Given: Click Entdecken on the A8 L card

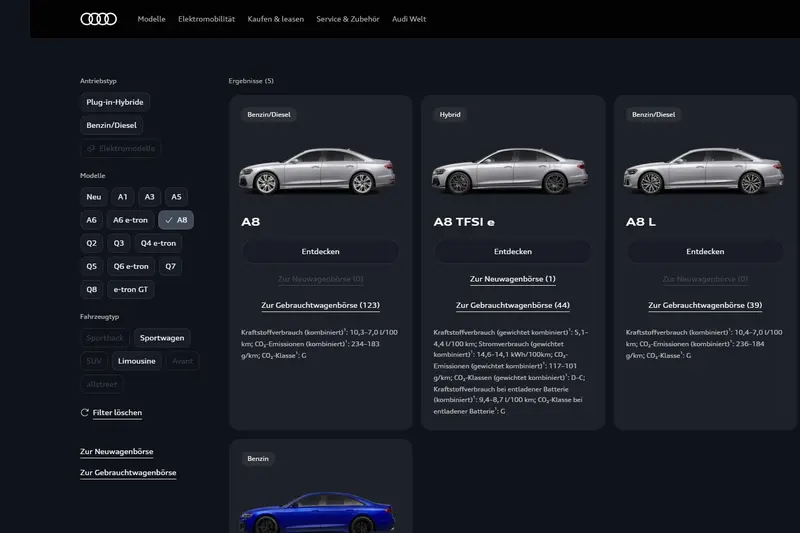Looking at the screenshot, I should point(705,252).
